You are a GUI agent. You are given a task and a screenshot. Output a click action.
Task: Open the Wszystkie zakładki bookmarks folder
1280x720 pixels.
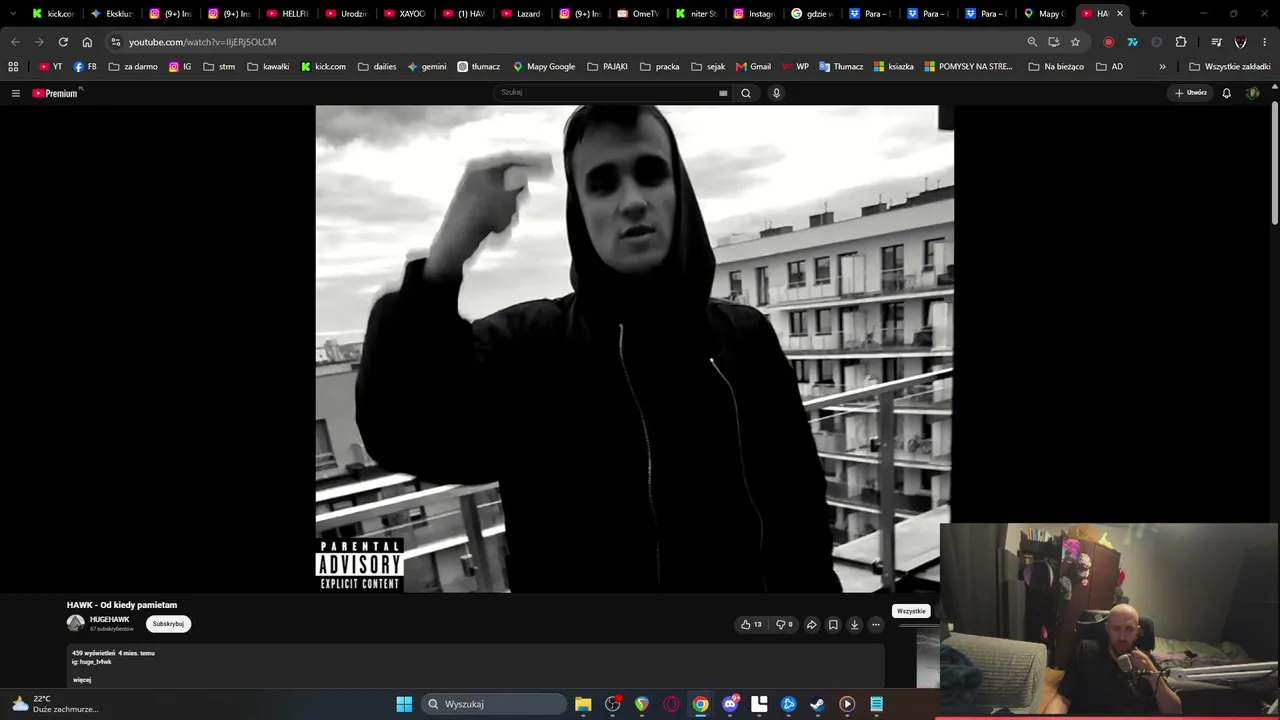pos(1230,67)
